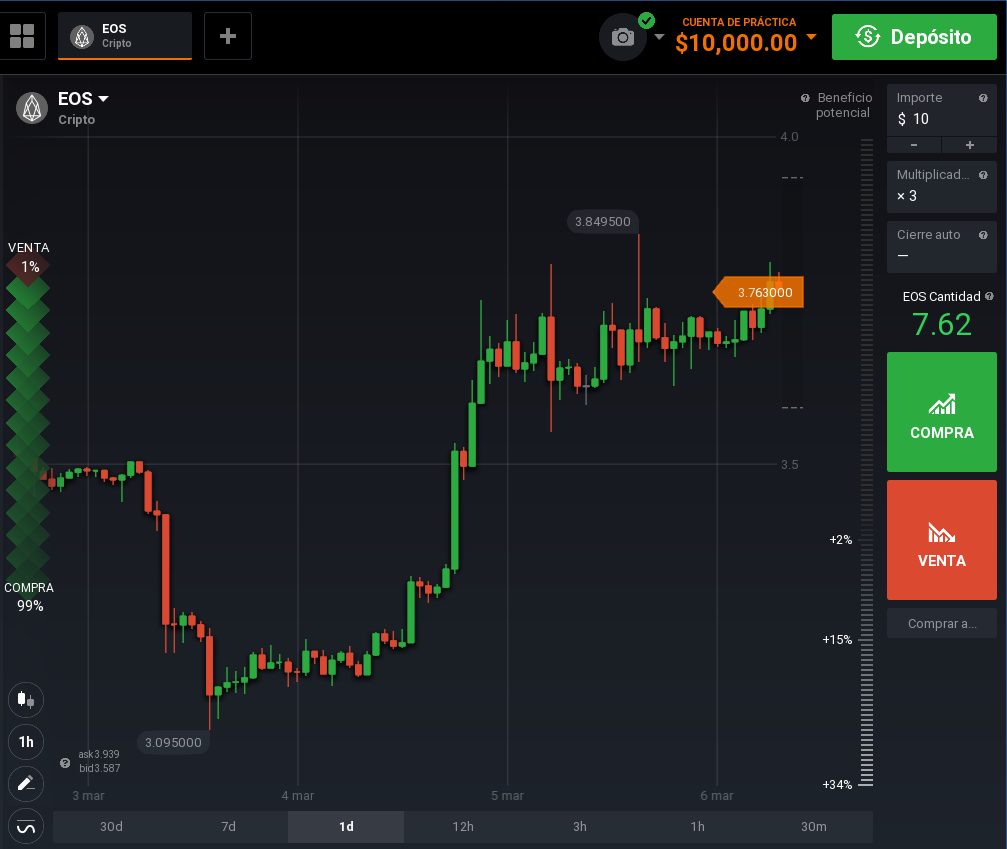
Task: Open the EOS Cantidad help icon
Action: pos(989,296)
